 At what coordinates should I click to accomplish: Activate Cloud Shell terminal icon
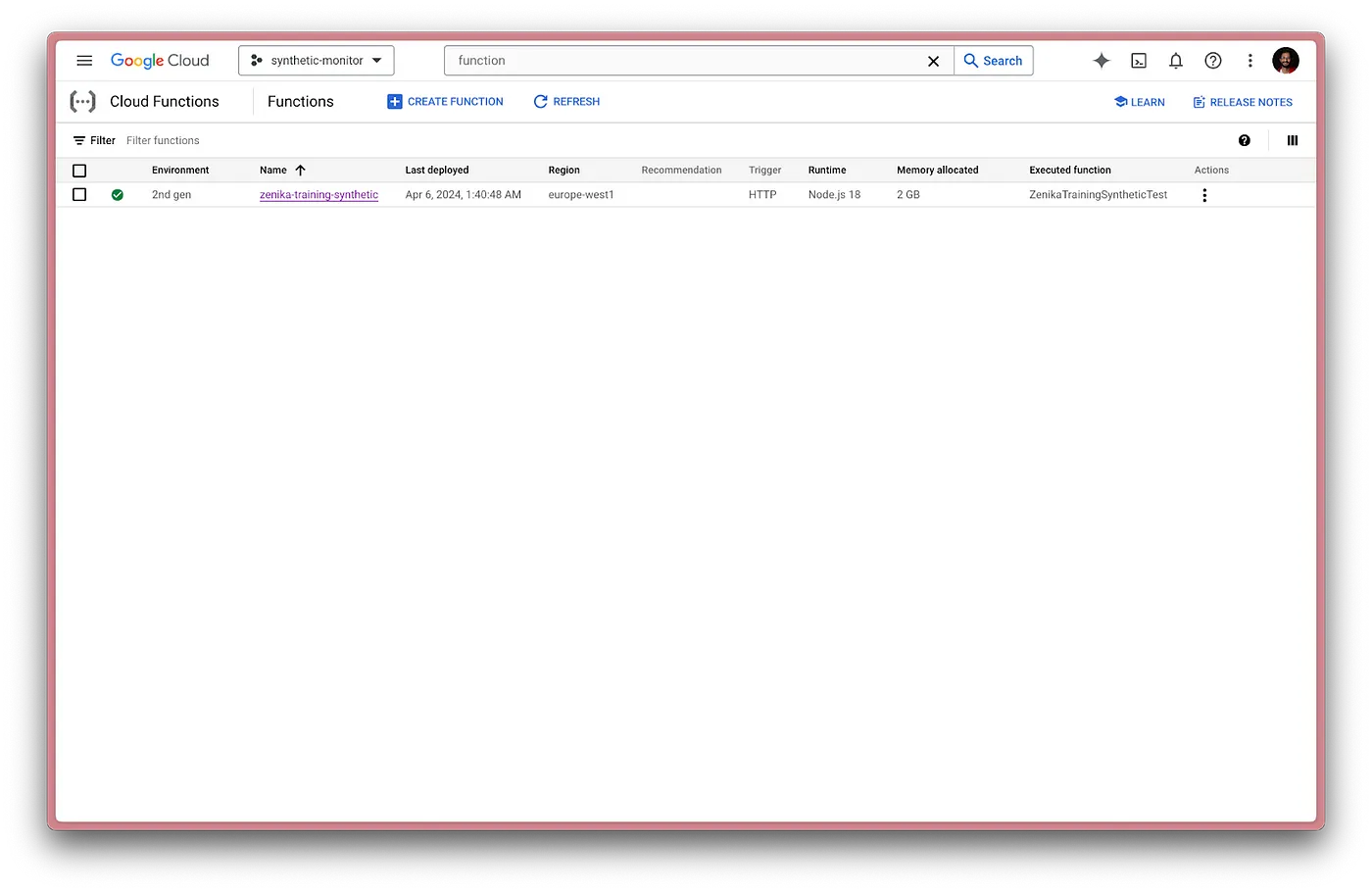click(x=1139, y=61)
